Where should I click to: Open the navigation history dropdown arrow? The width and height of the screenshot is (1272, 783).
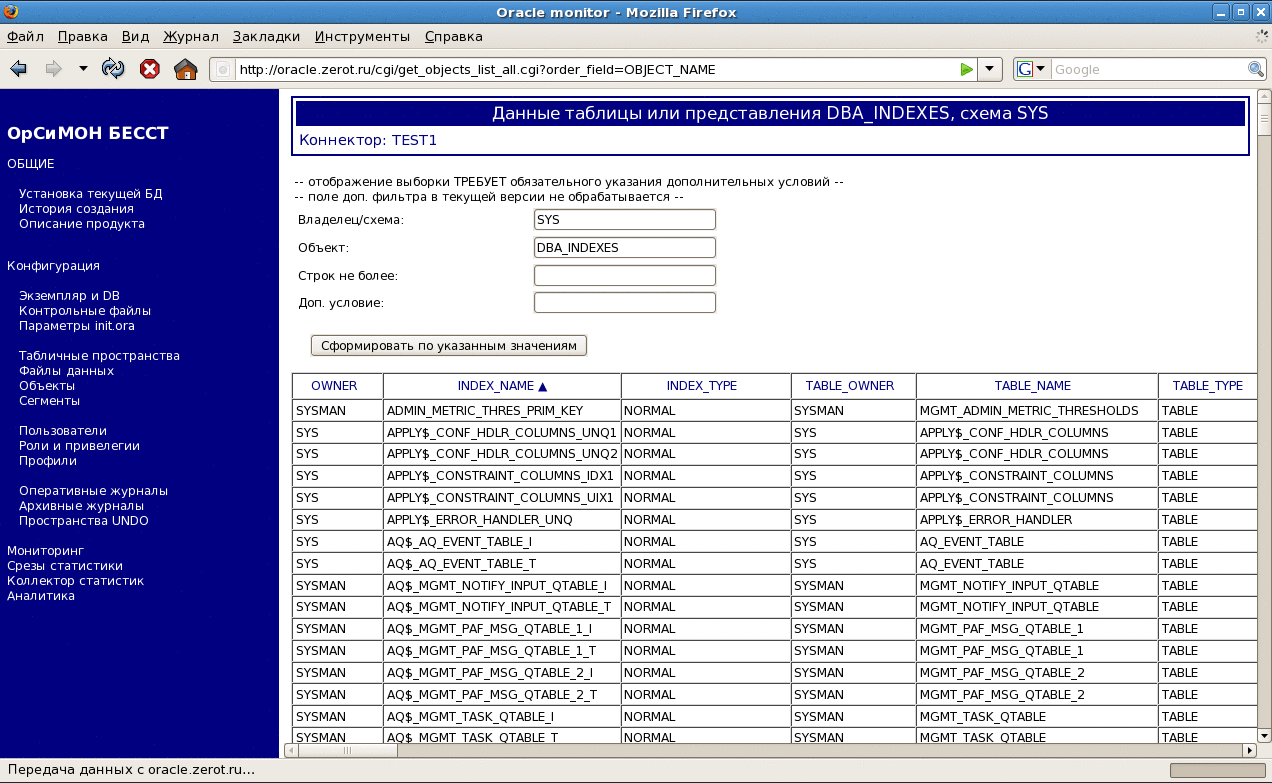tap(83, 69)
